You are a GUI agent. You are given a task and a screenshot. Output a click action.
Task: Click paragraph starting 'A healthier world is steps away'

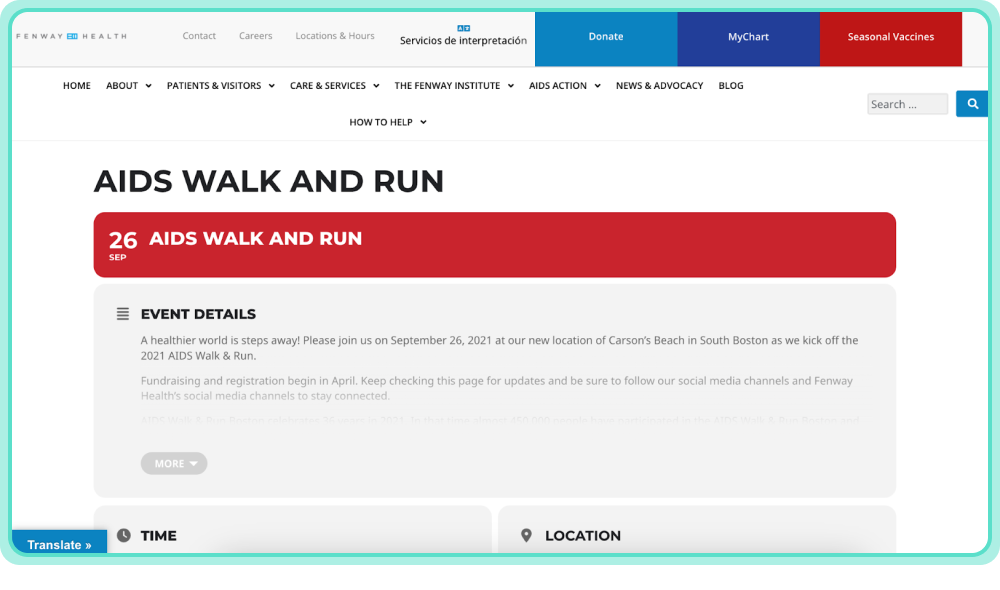[x=499, y=348]
